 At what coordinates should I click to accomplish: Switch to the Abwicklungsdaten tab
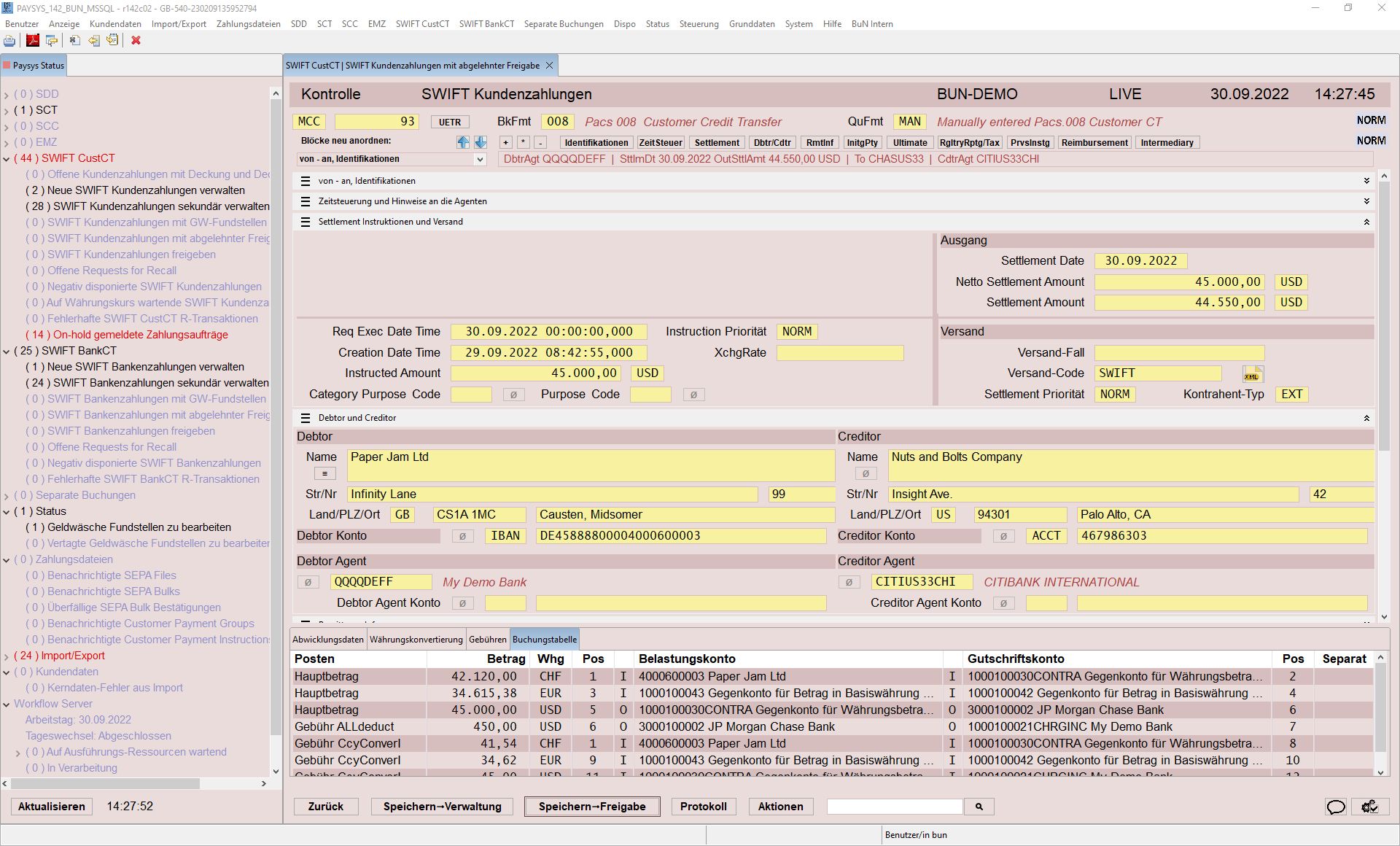click(328, 640)
